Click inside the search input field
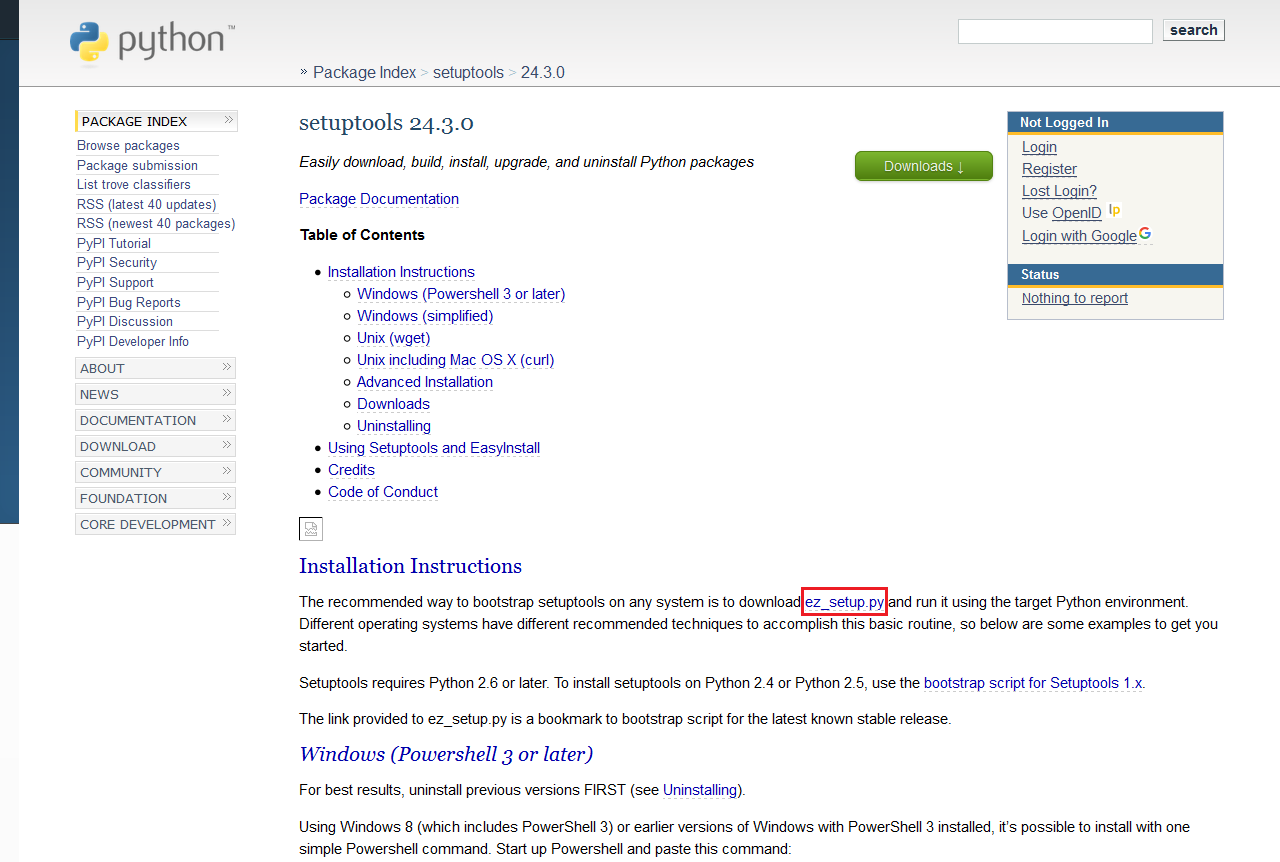This screenshot has height=862, width=1280. (1054, 31)
